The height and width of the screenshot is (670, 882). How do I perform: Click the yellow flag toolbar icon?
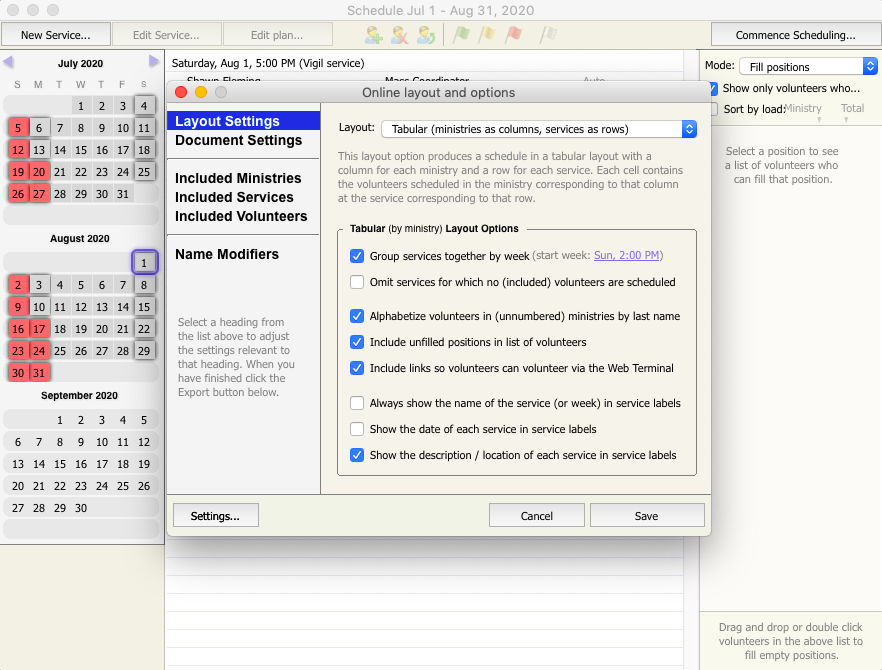(x=487, y=35)
